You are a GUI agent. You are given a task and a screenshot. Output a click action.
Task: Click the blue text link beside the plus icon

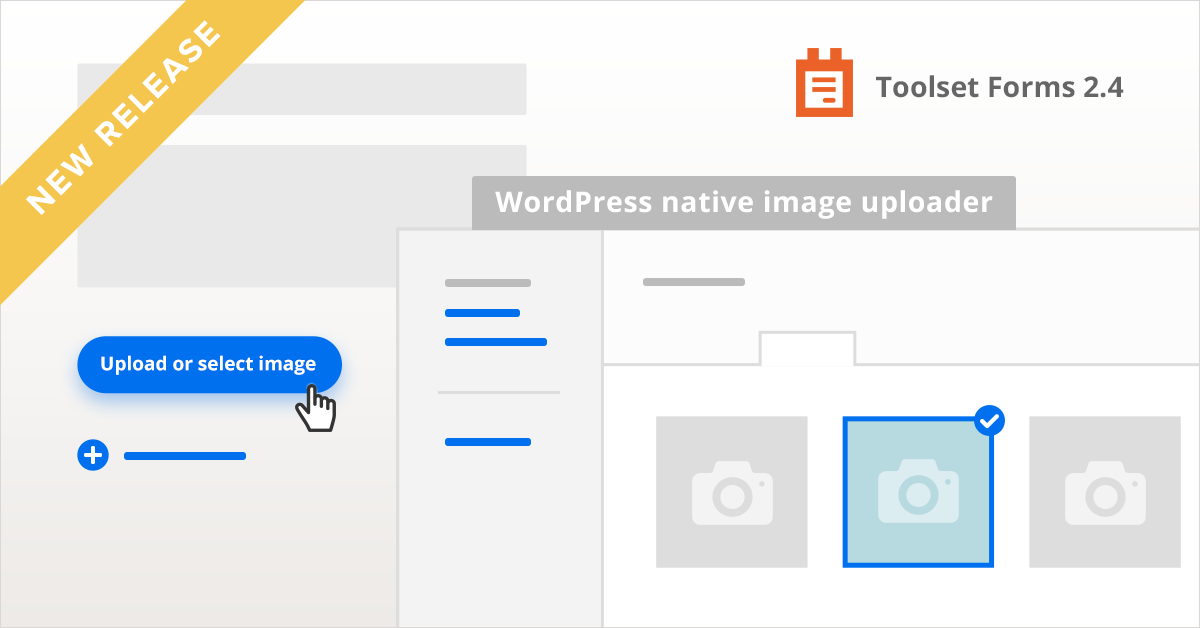tap(185, 456)
